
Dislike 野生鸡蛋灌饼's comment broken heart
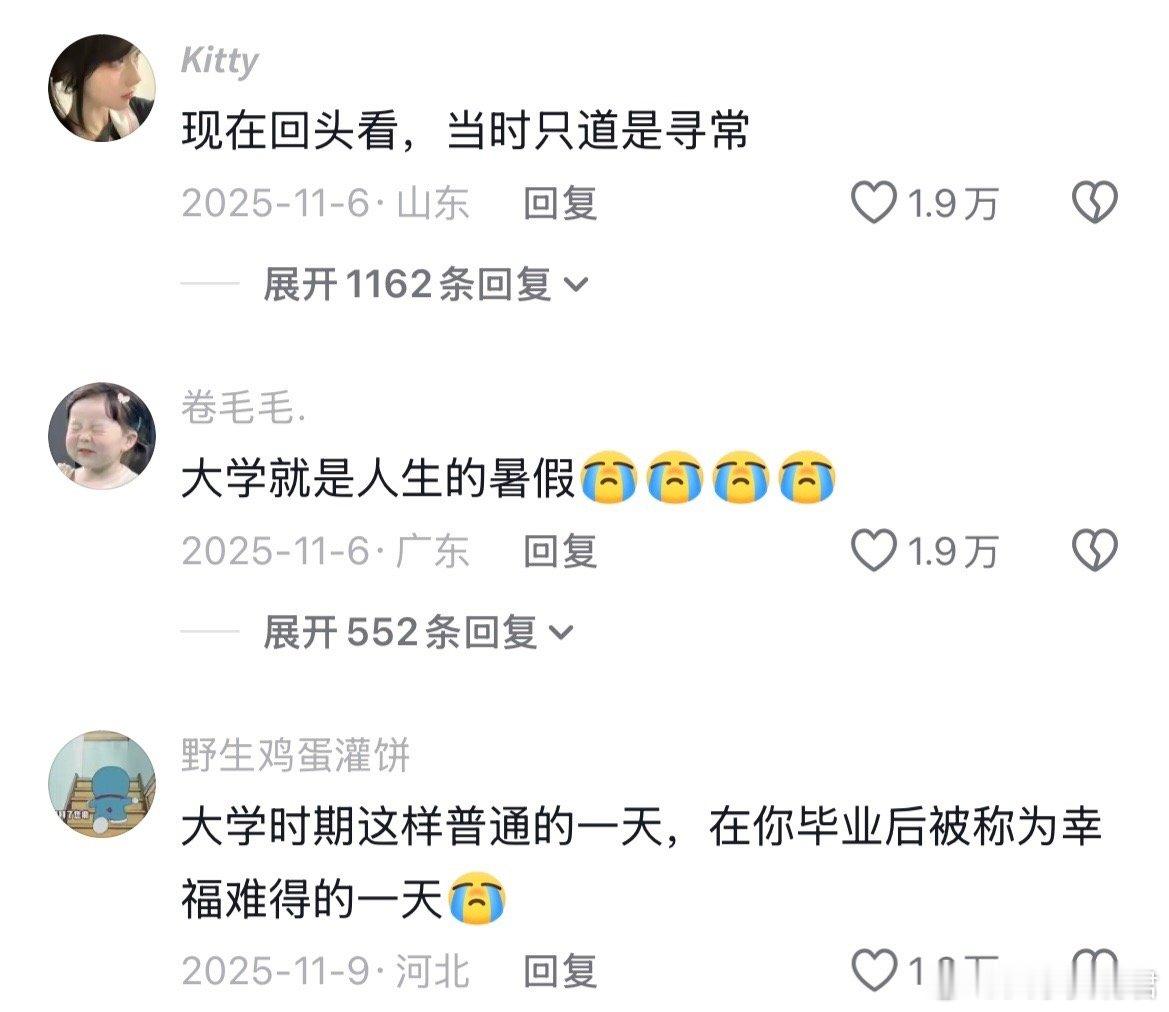(1094, 970)
